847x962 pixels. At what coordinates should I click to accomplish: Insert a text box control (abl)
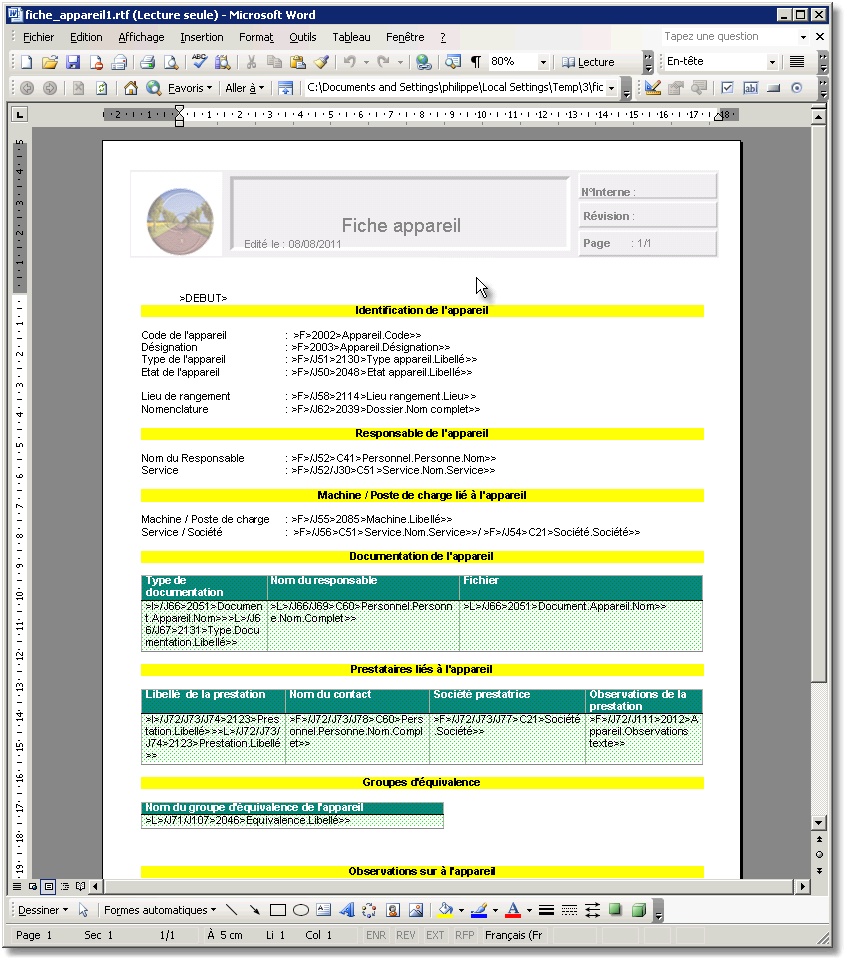click(750, 88)
